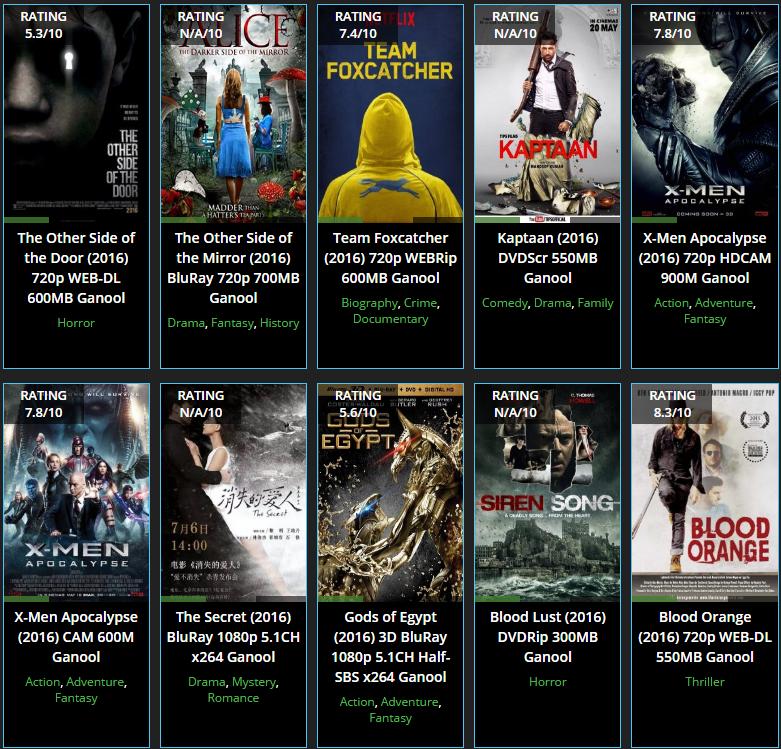Select Drama genre under Other Side of the Mirror
This screenshot has width=781, height=749.
[x=186, y=323]
